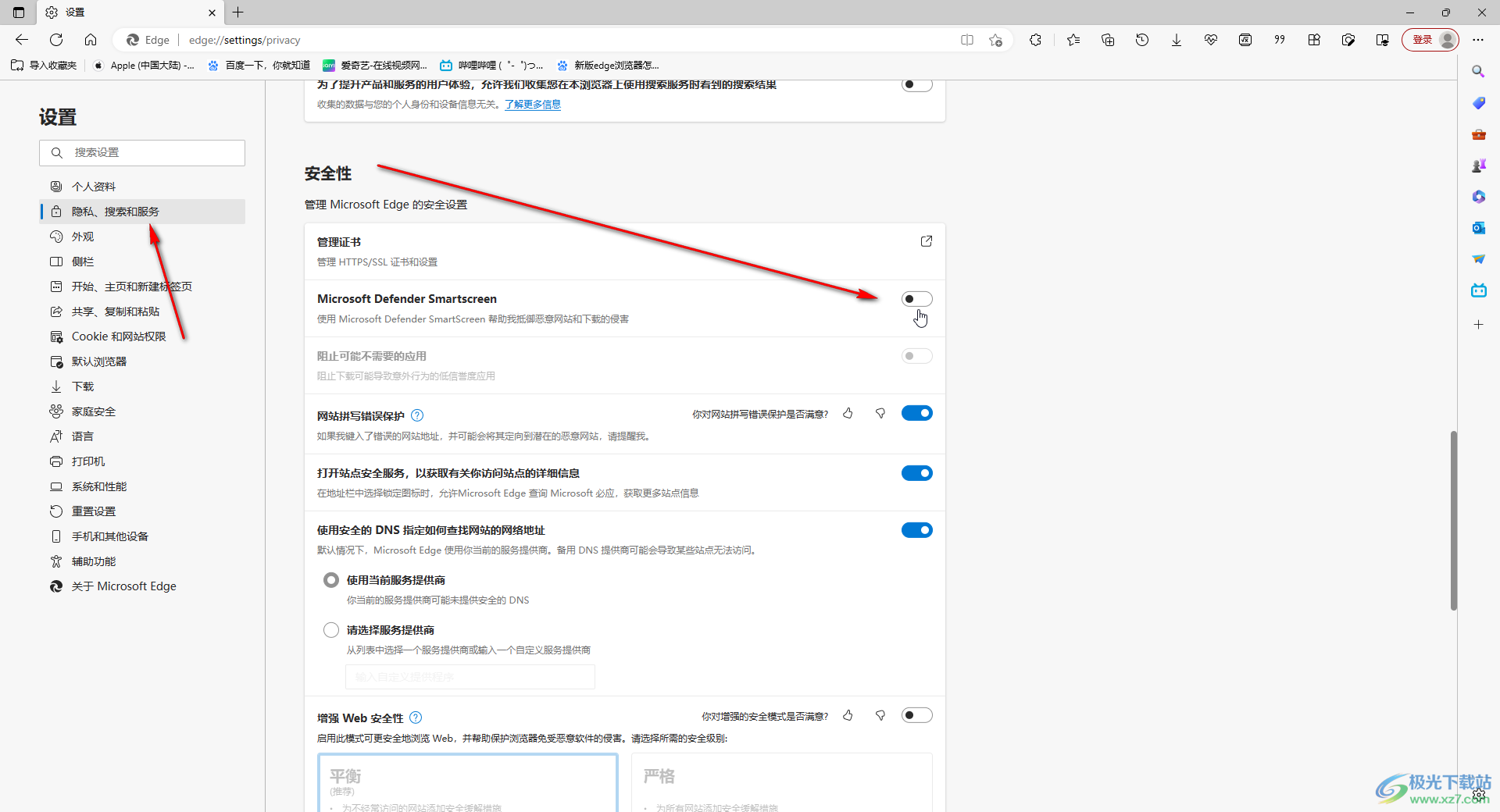Click the 登录 sign-in button
This screenshot has width=1500, height=812.
[x=1430, y=40]
